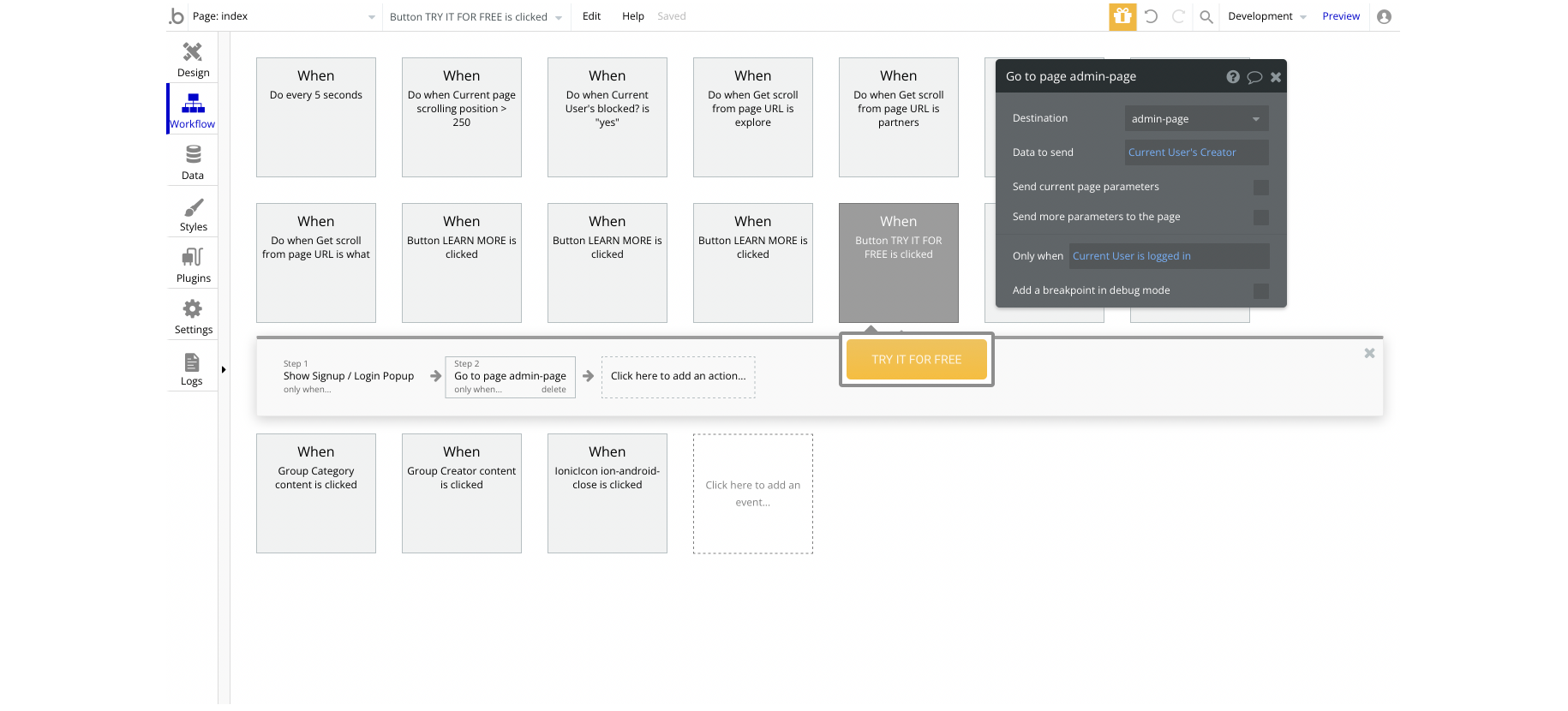Image resolution: width=1568 pixels, height=711 pixels.
Task: Check Send more parameters to the page
Action: 1261,218
